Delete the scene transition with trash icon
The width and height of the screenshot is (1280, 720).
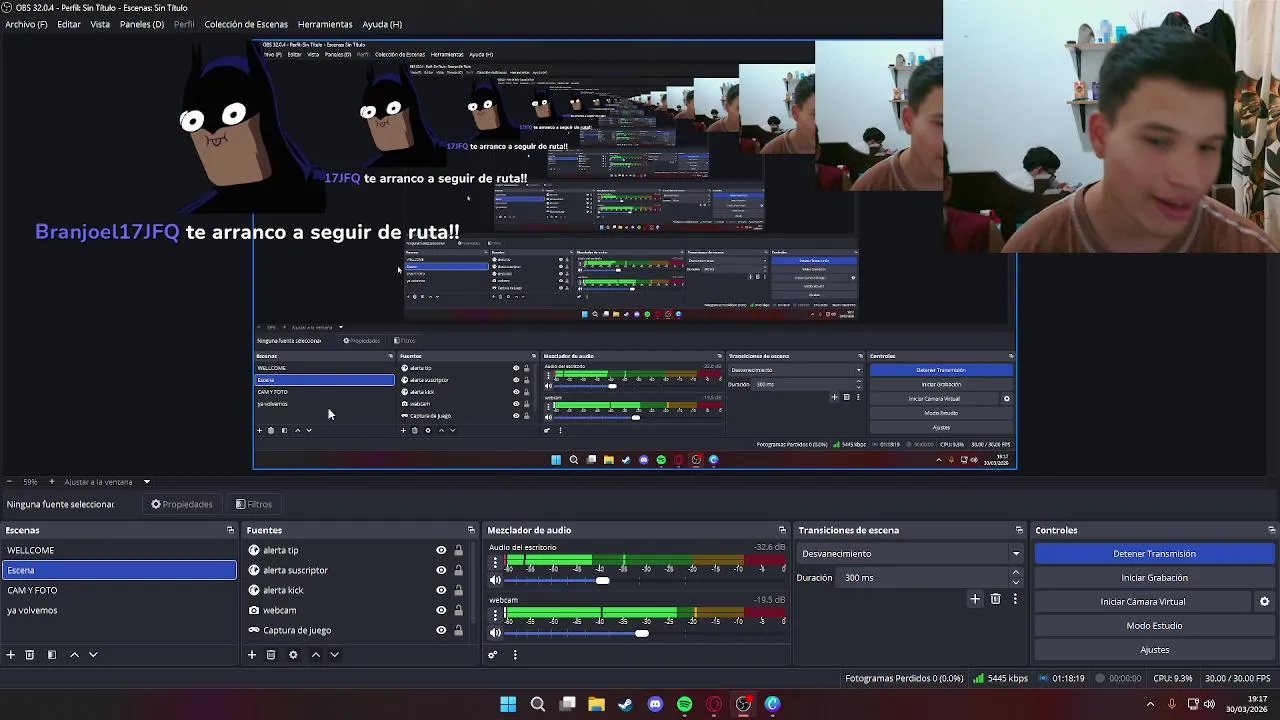pos(995,599)
